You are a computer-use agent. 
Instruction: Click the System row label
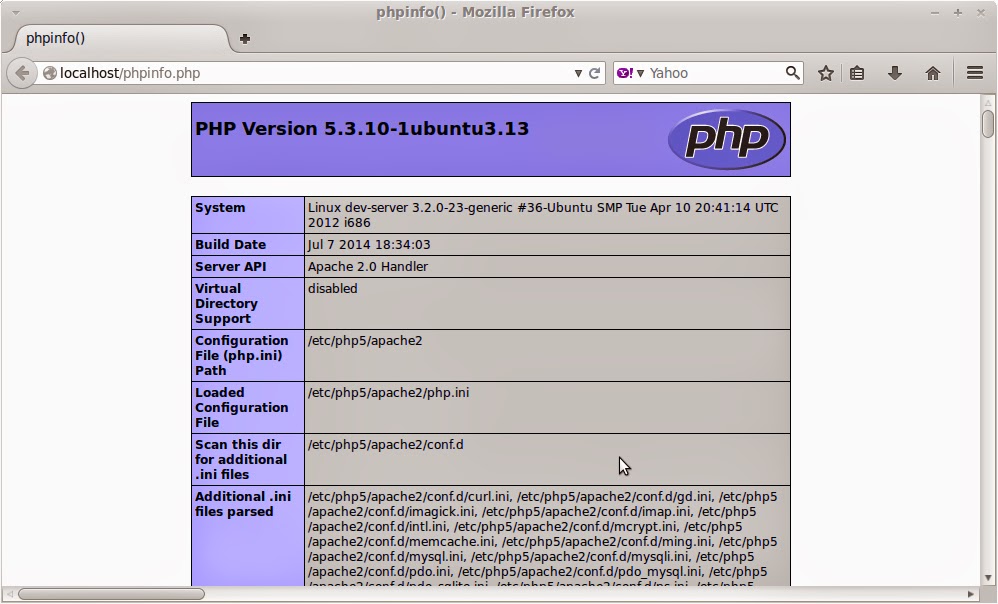(x=220, y=207)
